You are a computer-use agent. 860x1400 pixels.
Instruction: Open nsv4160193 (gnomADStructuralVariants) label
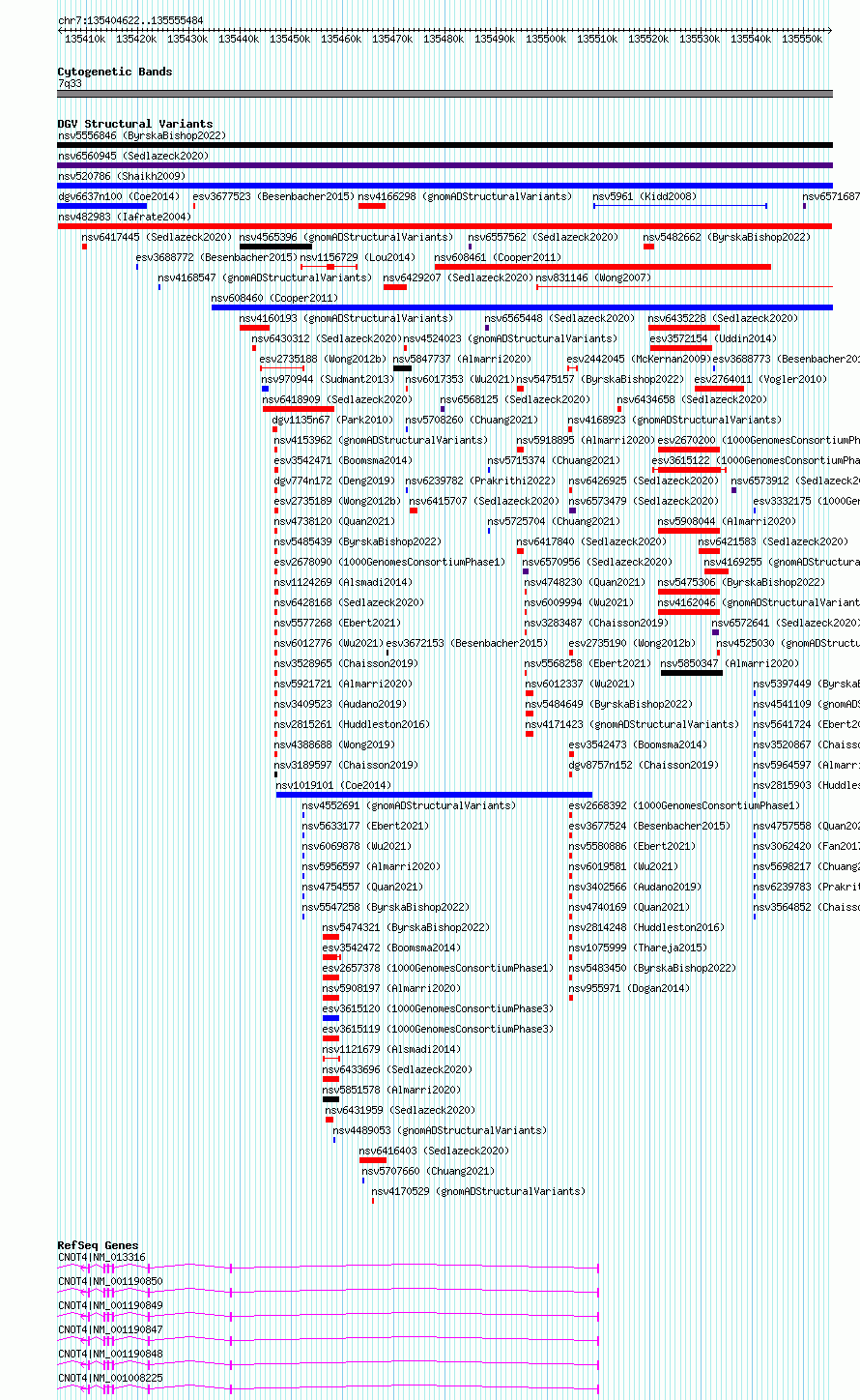pyautogui.click(x=346, y=318)
